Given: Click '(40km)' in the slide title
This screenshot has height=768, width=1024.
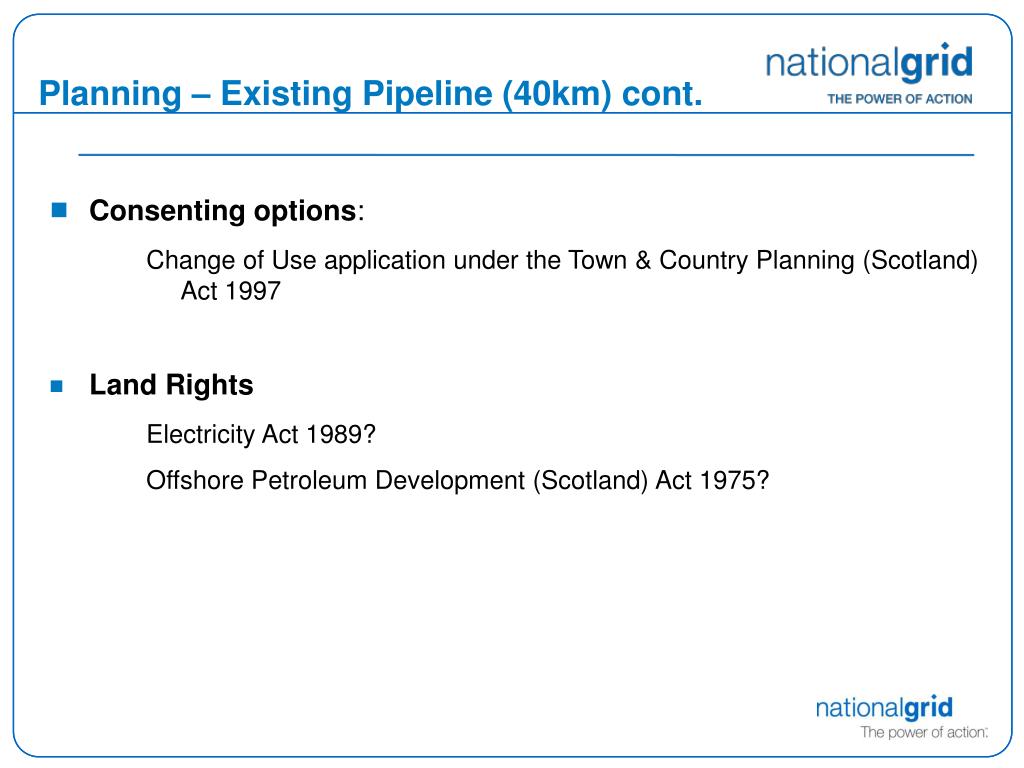Looking at the screenshot, I should point(557,94).
